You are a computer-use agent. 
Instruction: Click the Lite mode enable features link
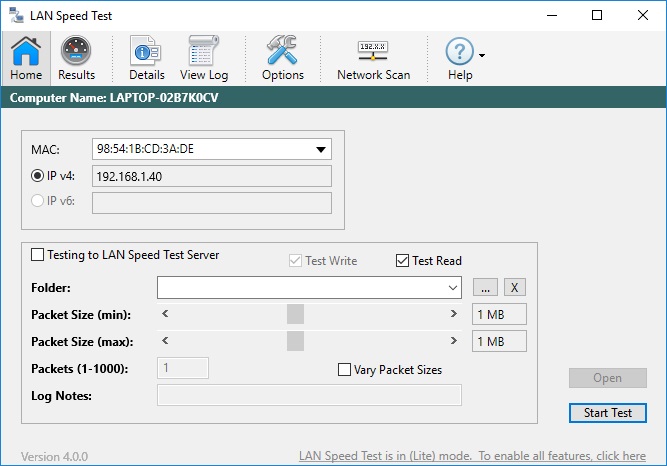[x=472, y=456]
